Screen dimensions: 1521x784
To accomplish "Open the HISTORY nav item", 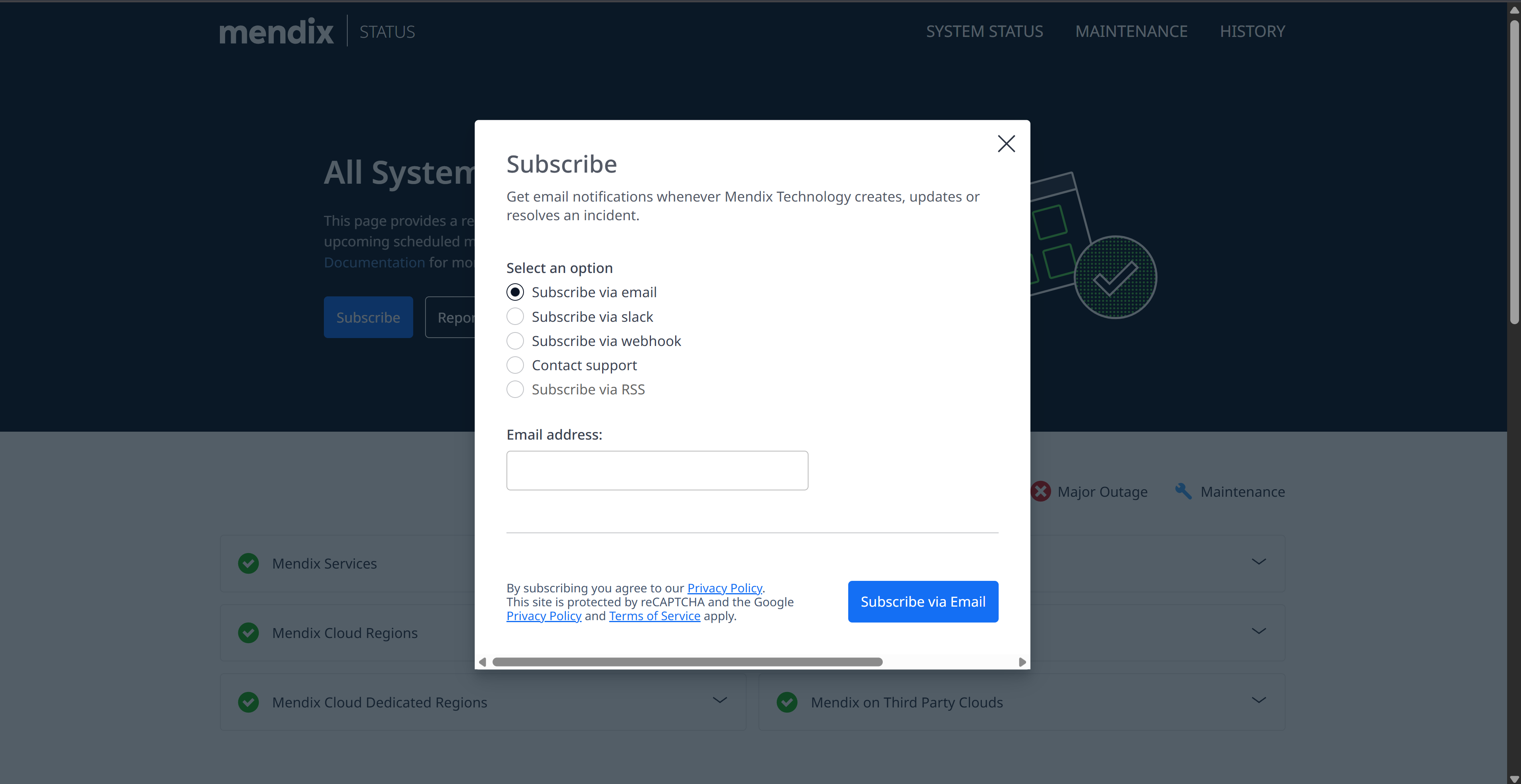I will [x=1252, y=31].
